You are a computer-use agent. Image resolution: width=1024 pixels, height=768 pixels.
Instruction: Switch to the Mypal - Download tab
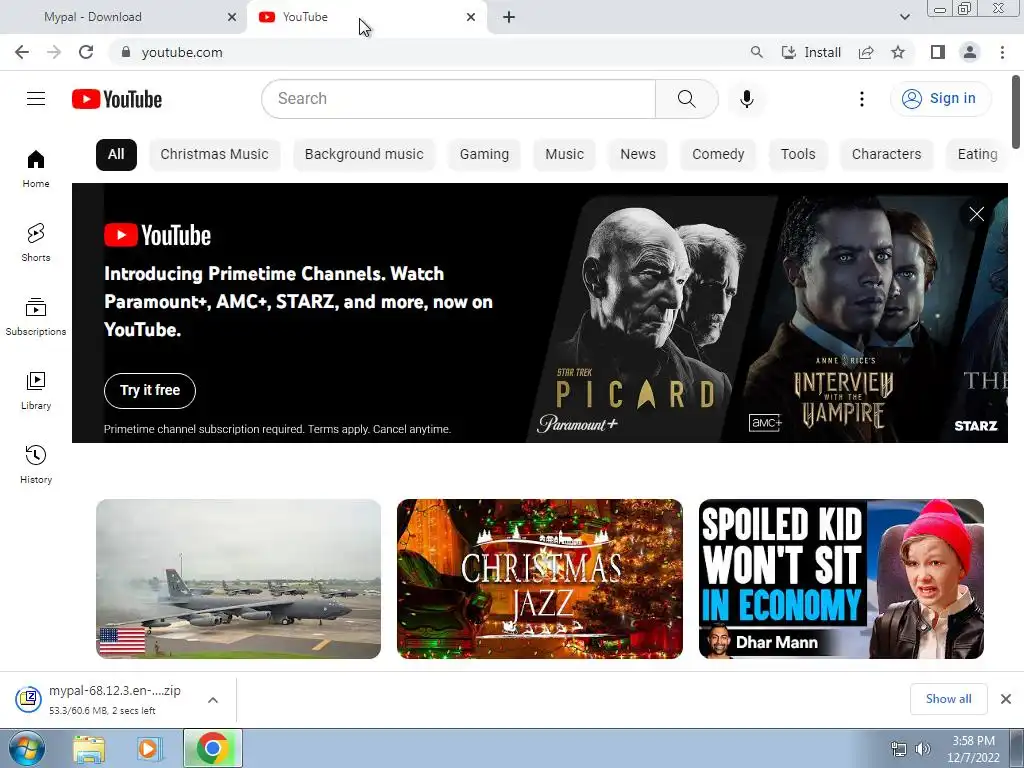[123, 17]
